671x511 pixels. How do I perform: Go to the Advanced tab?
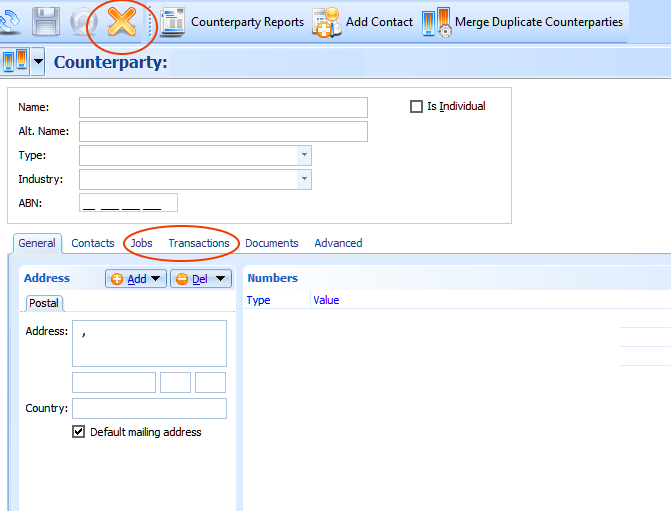click(x=338, y=243)
